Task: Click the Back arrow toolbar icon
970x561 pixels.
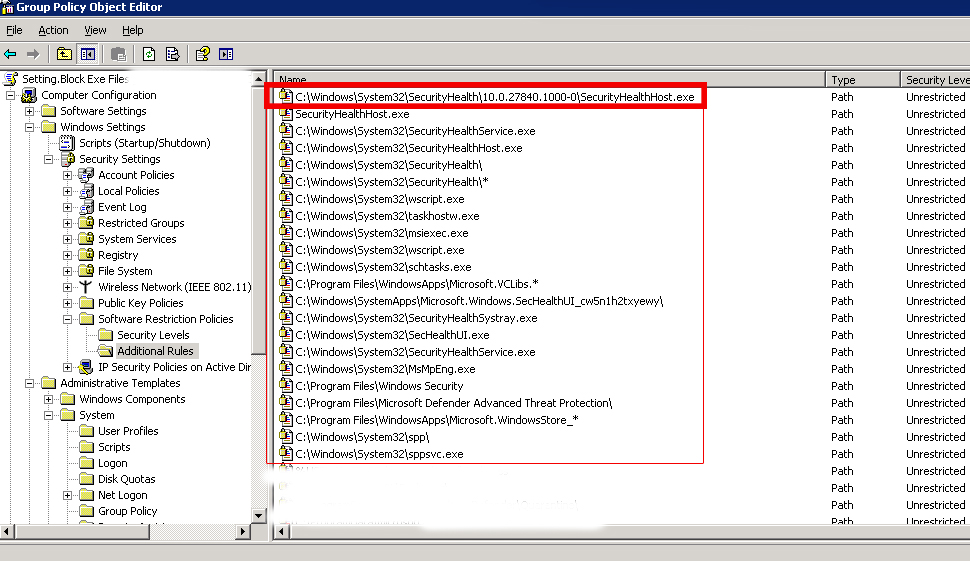Action: [x=11, y=54]
